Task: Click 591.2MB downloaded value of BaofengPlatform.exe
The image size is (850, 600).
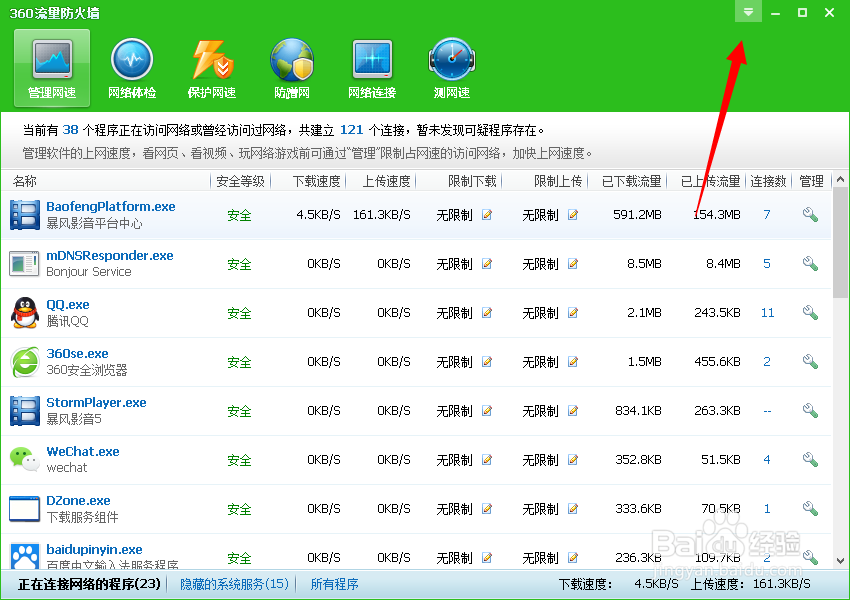Action: (x=637, y=215)
